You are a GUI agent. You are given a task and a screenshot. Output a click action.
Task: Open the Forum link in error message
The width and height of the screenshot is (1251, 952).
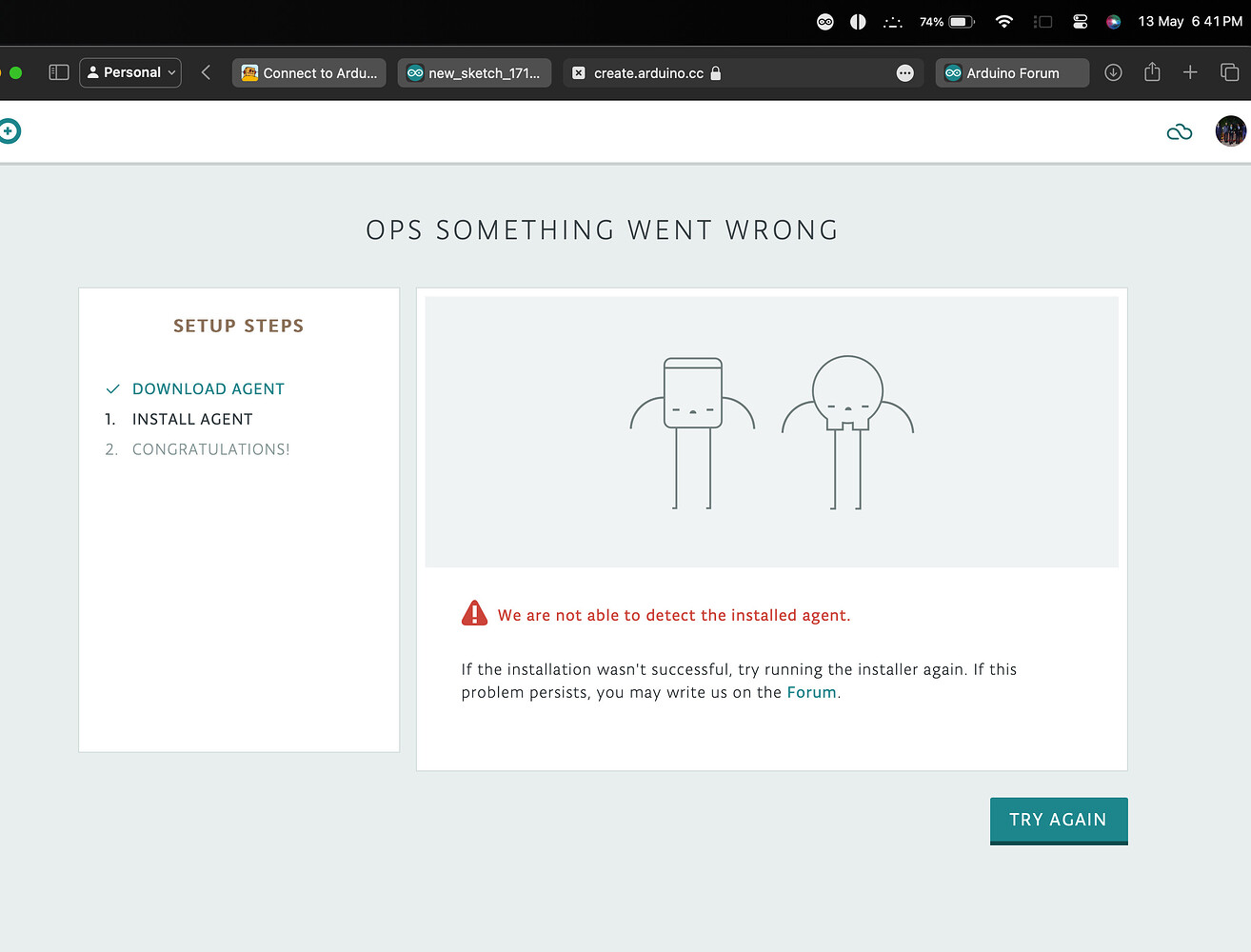point(811,692)
